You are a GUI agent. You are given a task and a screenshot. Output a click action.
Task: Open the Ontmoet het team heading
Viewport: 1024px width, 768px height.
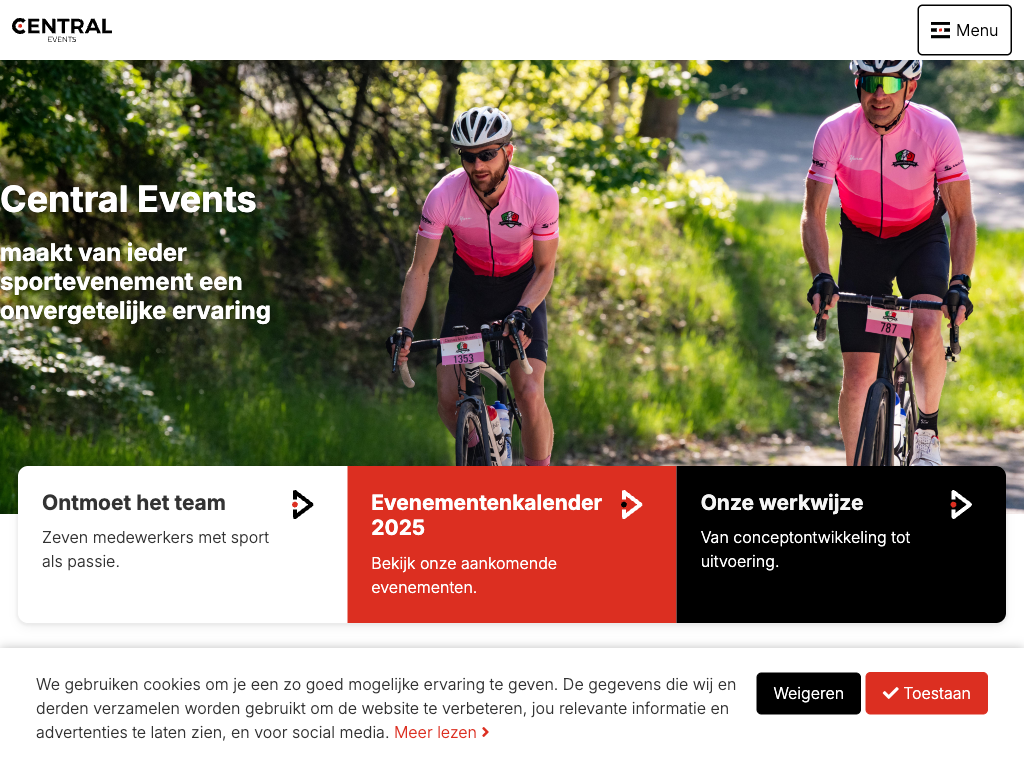[134, 502]
